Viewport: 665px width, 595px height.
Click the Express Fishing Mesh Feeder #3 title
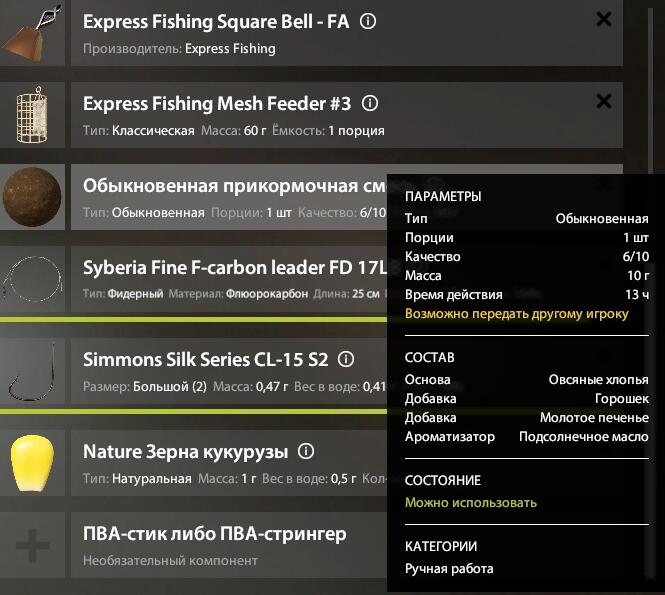[x=217, y=104]
